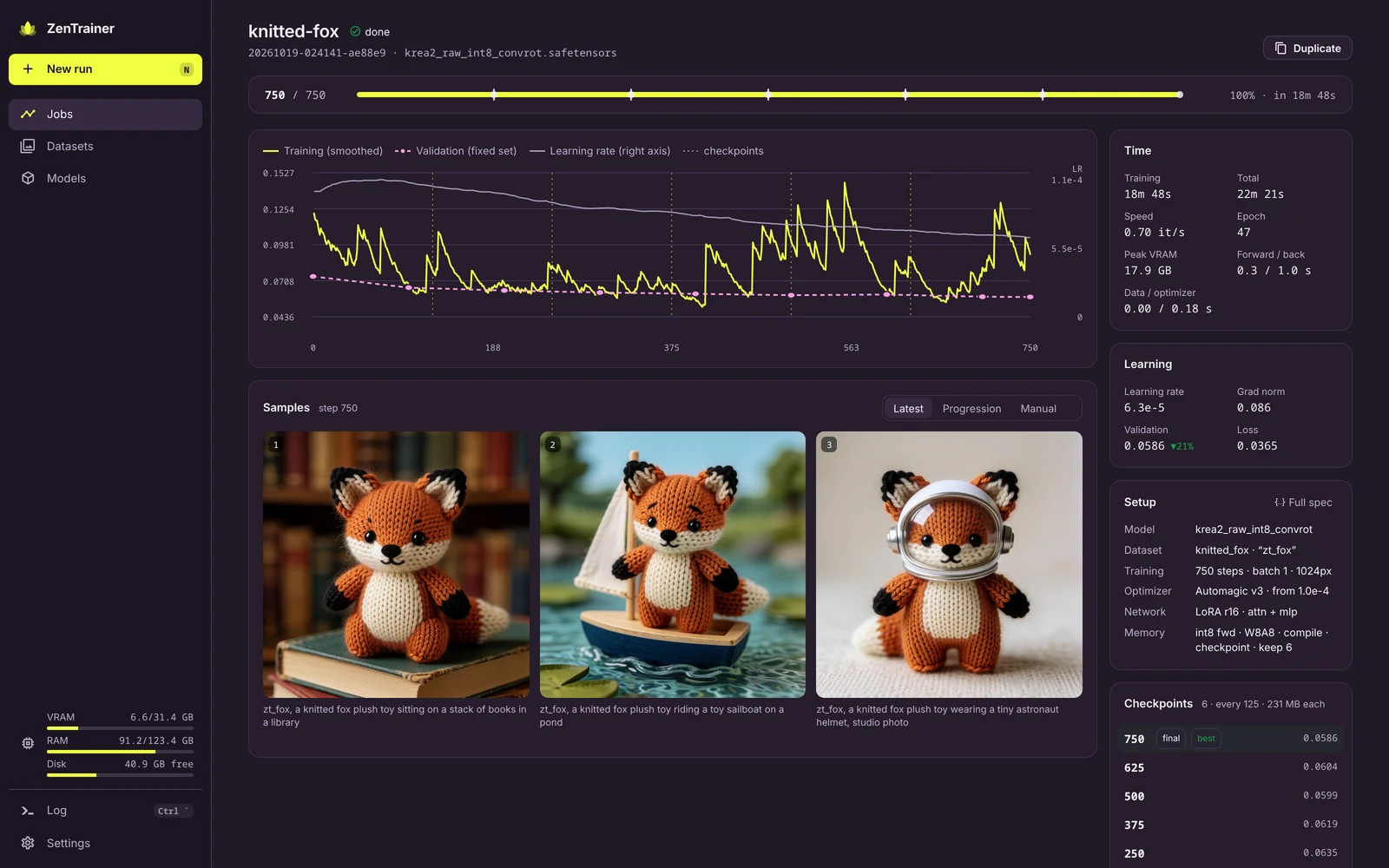The width and height of the screenshot is (1389, 868).
Task: Open the Log panel
Action: (105, 811)
